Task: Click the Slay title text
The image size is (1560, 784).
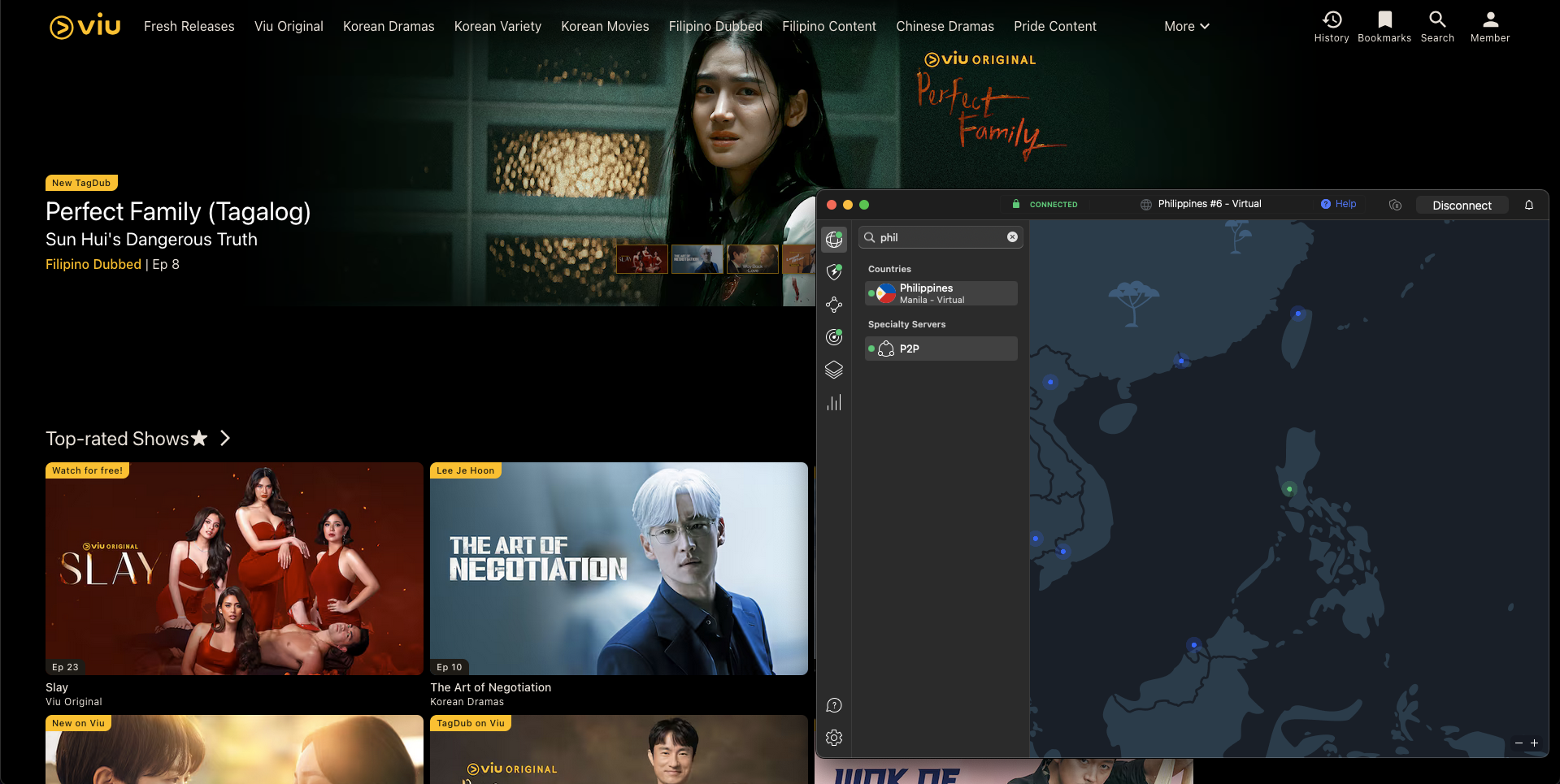Action: (x=57, y=687)
